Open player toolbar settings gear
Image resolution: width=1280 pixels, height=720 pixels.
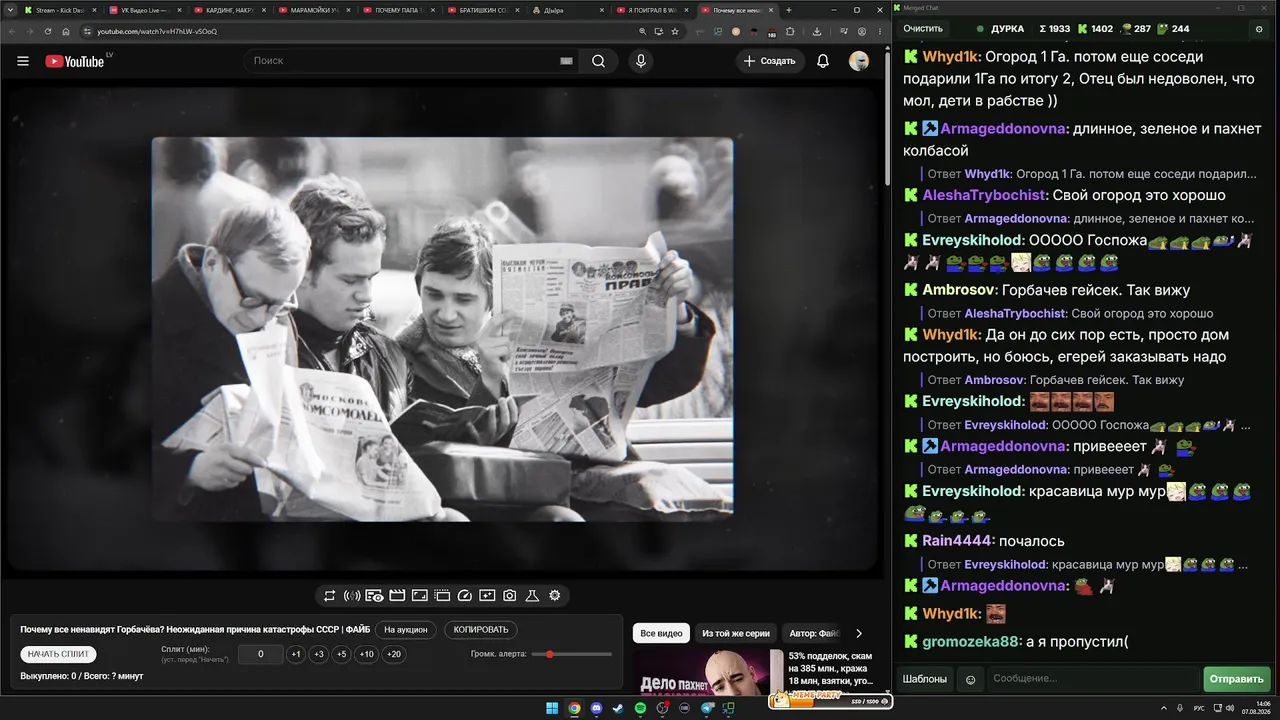click(x=555, y=596)
